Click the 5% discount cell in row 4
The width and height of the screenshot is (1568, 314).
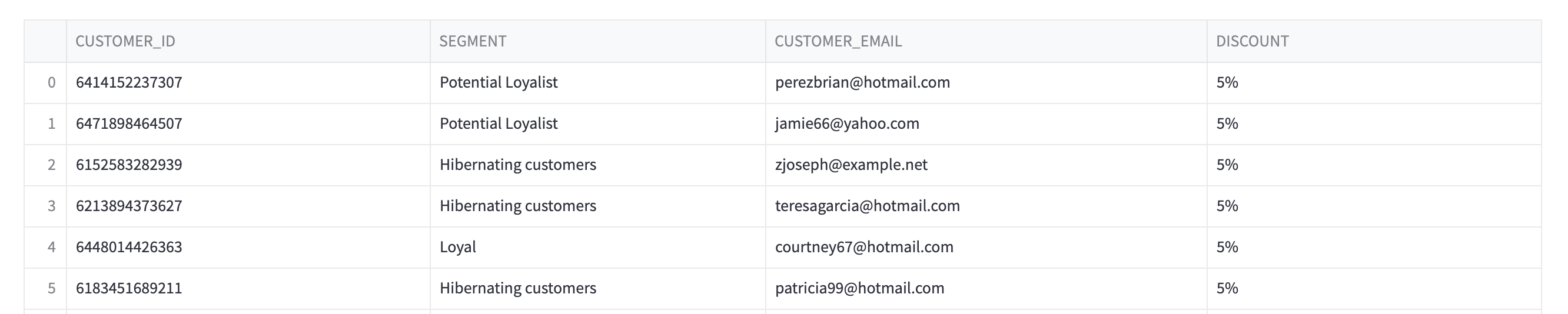pyautogui.click(x=1374, y=248)
